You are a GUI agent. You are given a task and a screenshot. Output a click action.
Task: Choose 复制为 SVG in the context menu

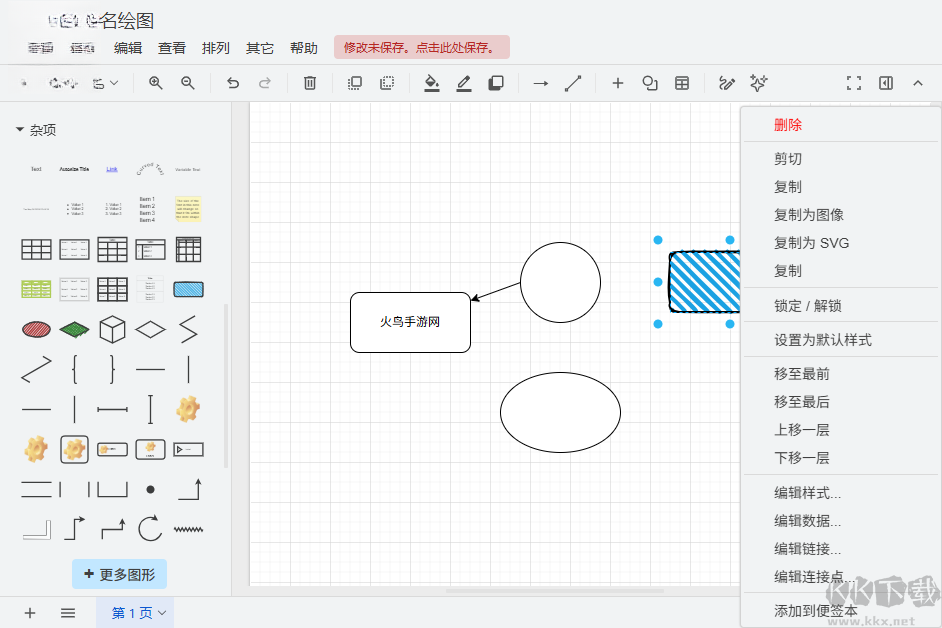tap(841, 243)
